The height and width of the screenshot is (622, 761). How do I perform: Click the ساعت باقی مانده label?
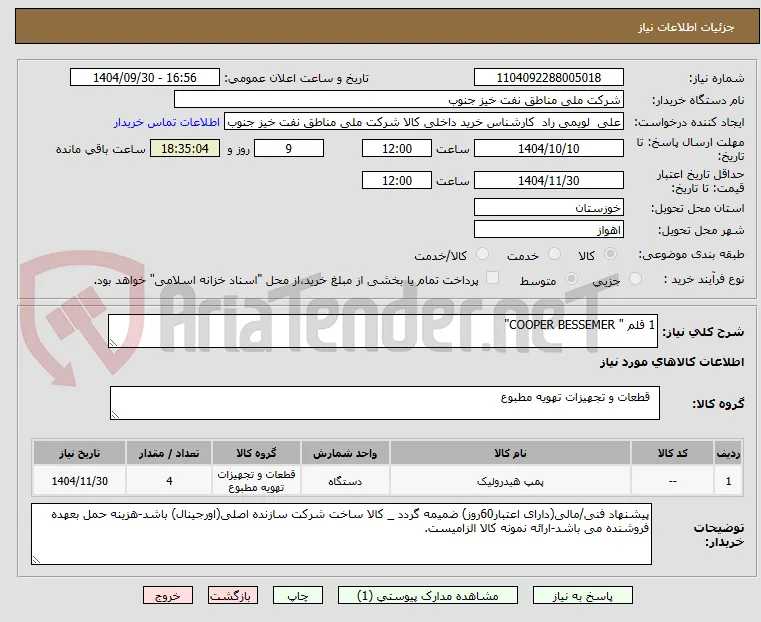100,149
